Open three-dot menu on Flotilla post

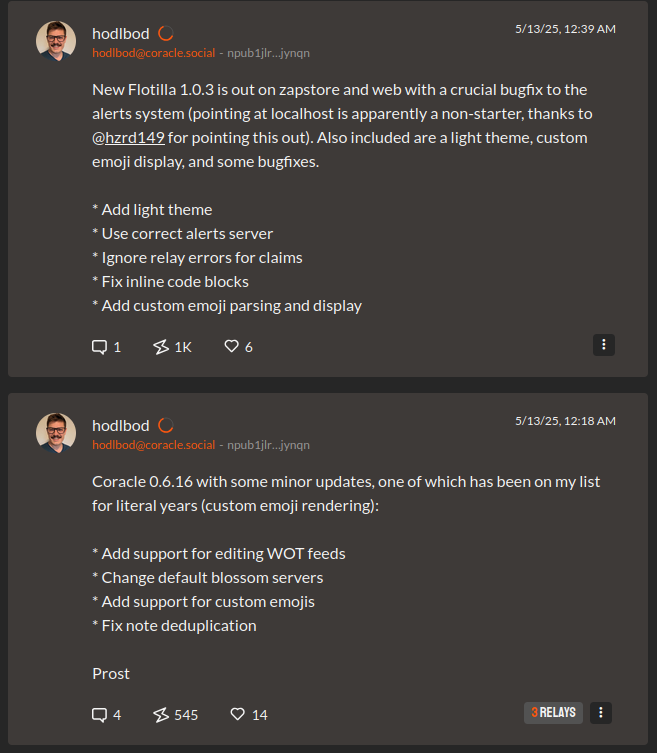coord(604,345)
